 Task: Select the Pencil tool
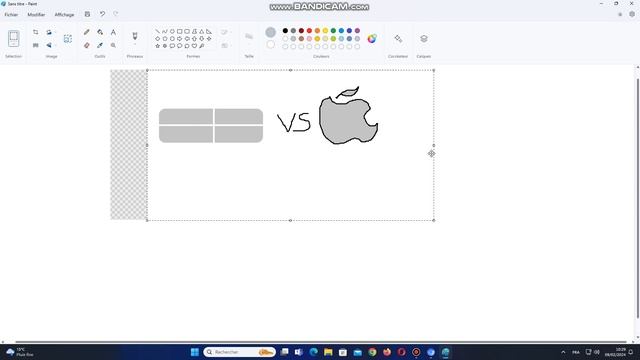87,32
